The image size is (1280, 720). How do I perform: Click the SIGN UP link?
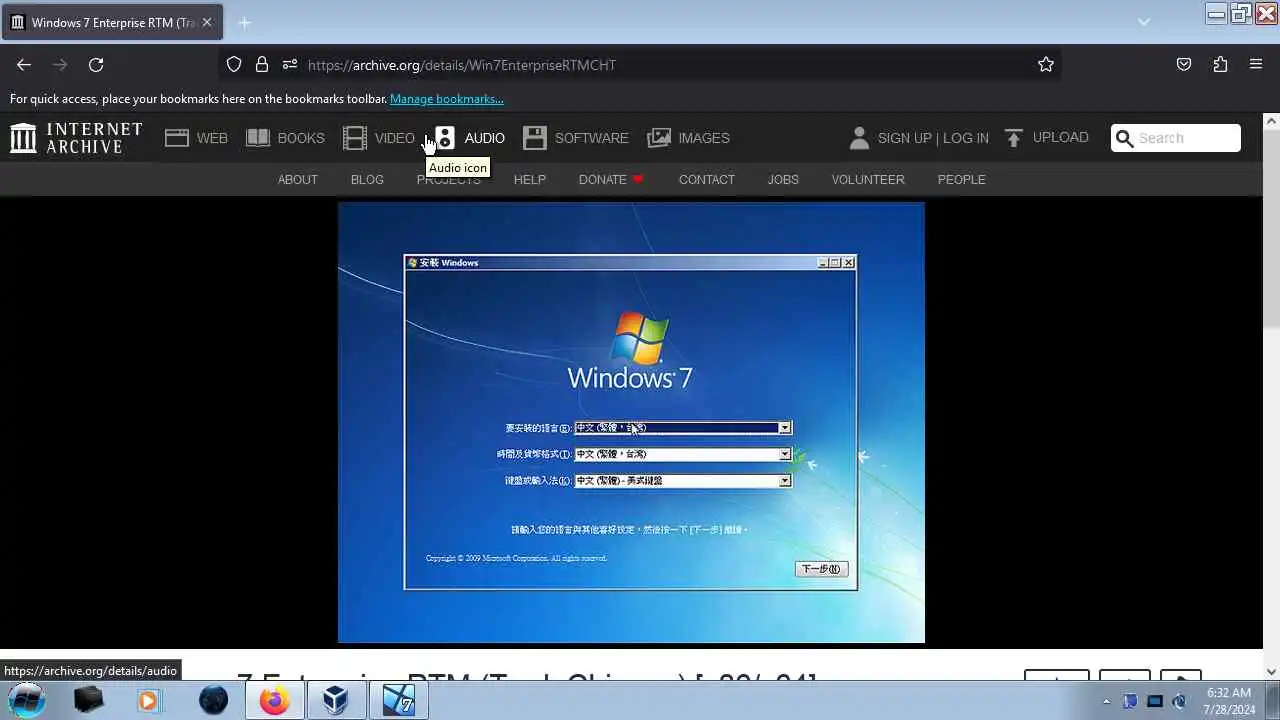click(904, 138)
